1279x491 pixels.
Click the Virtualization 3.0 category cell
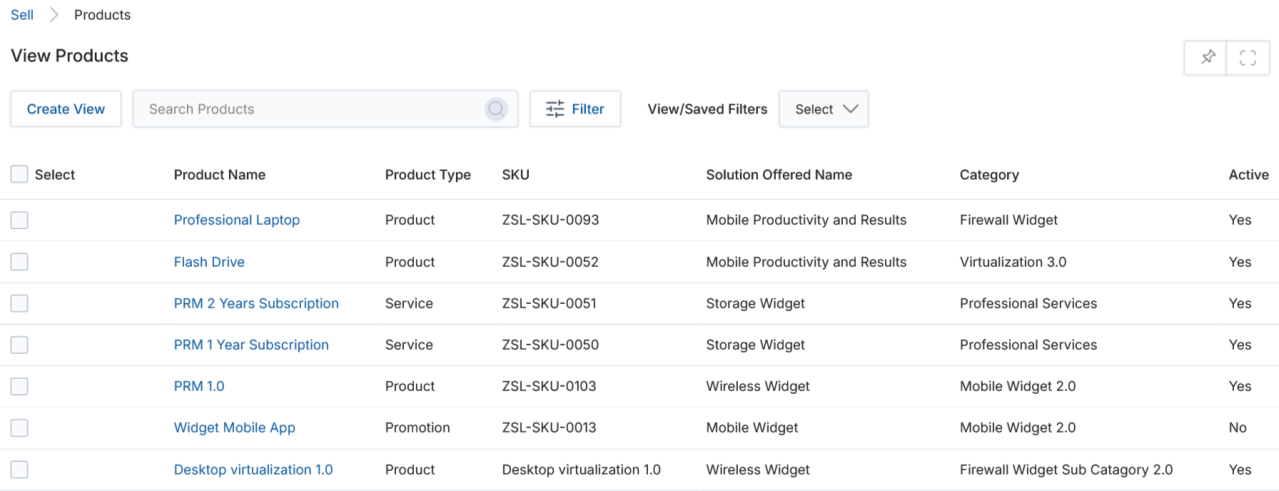pos(1013,262)
